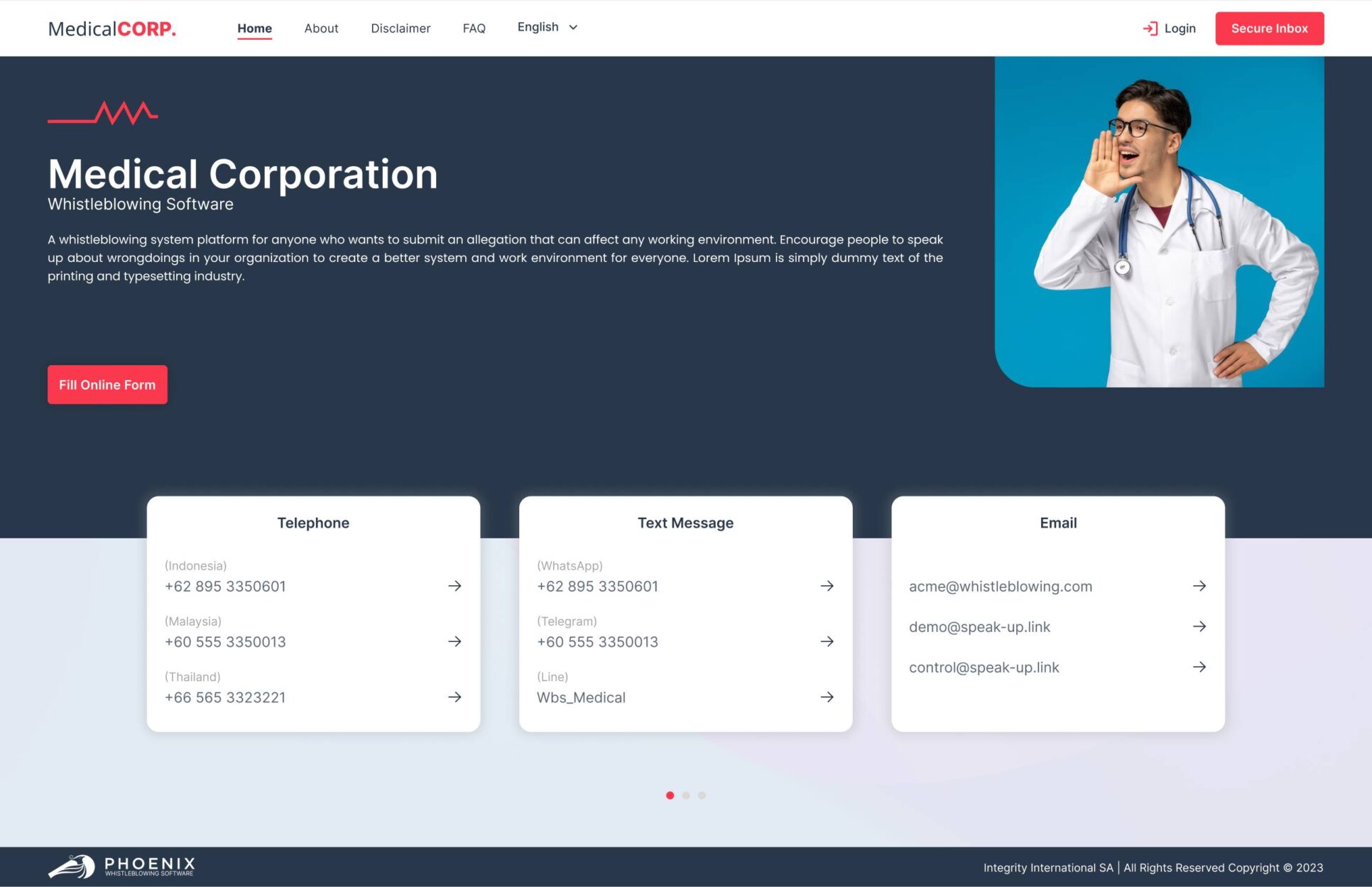Click control@speak-up.link email address
The width and height of the screenshot is (1372, 887).
click(x=984, y=668)
